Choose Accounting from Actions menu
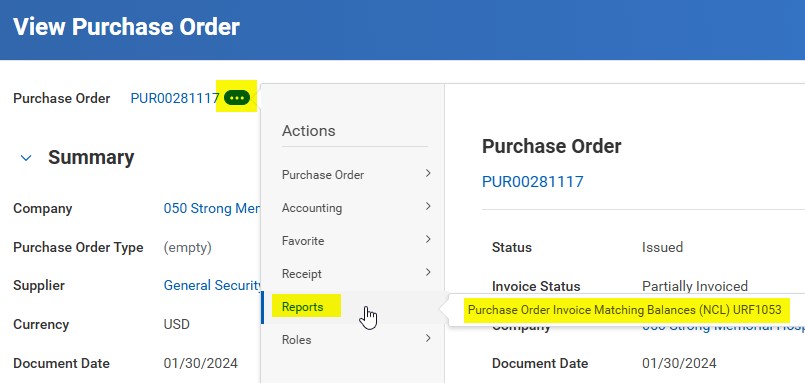This screenshot has width=805, height=383. coord(312,208)
